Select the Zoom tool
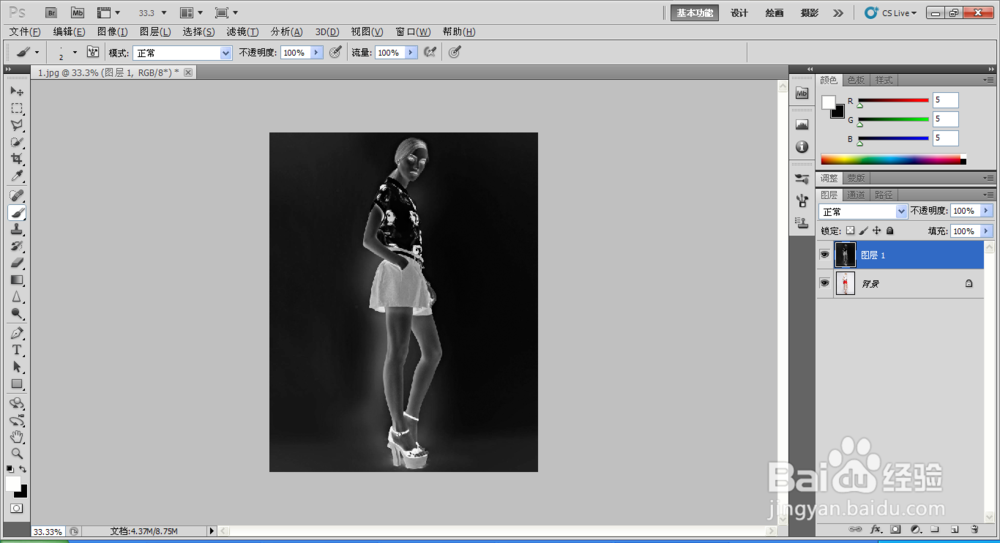 point(17,454)
